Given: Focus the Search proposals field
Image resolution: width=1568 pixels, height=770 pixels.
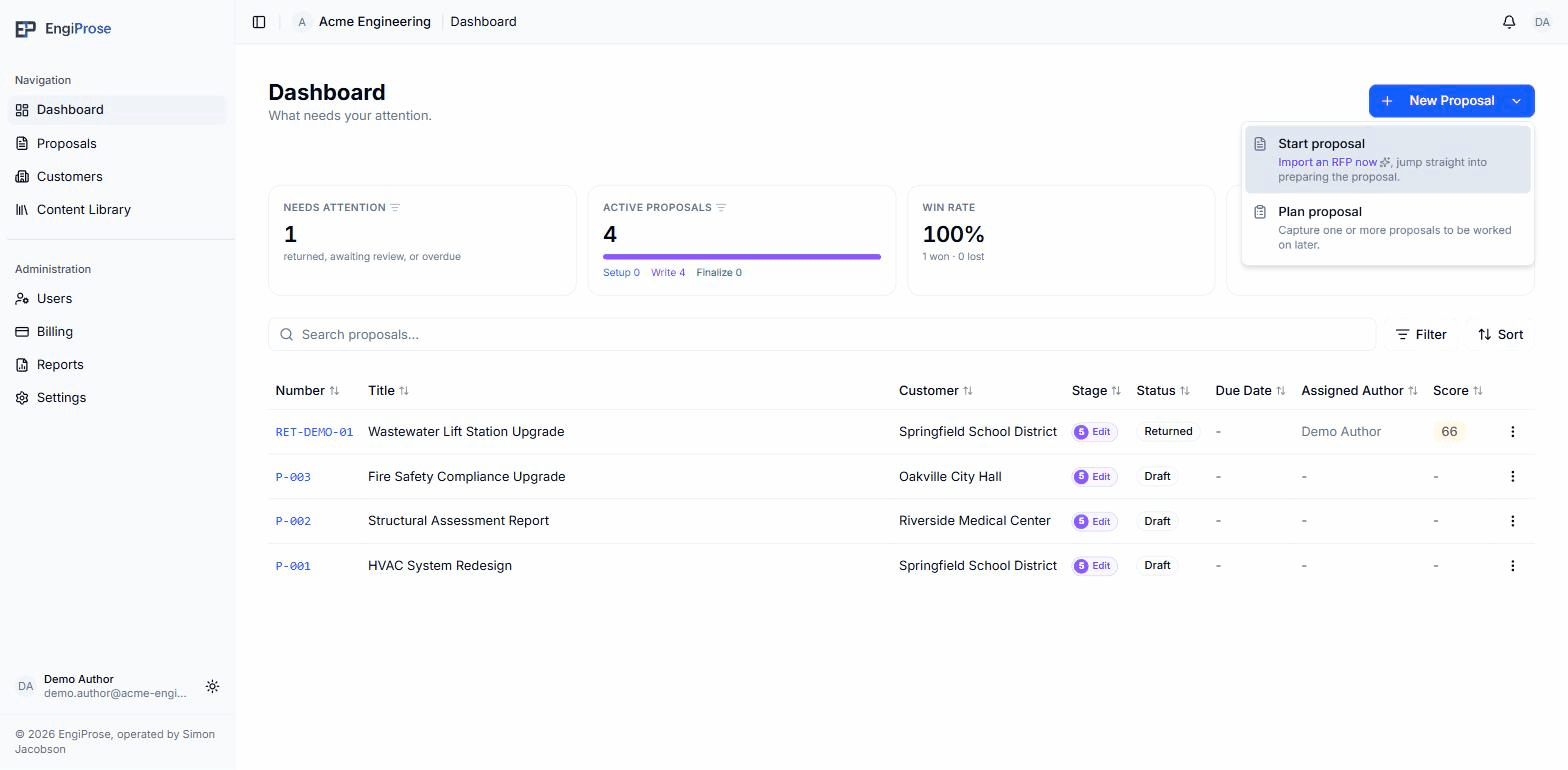Looking at the screenshot, I should click(x=822, y=335).
